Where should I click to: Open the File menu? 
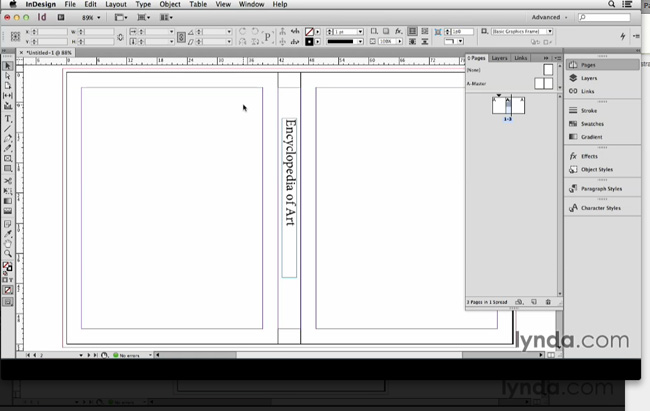pos(70,4)
